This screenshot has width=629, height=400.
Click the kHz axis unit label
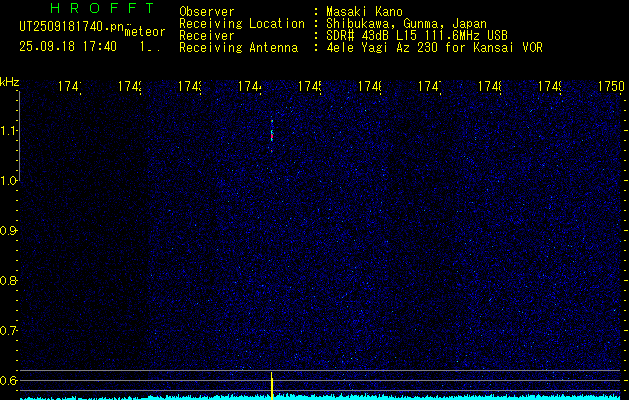10,83
